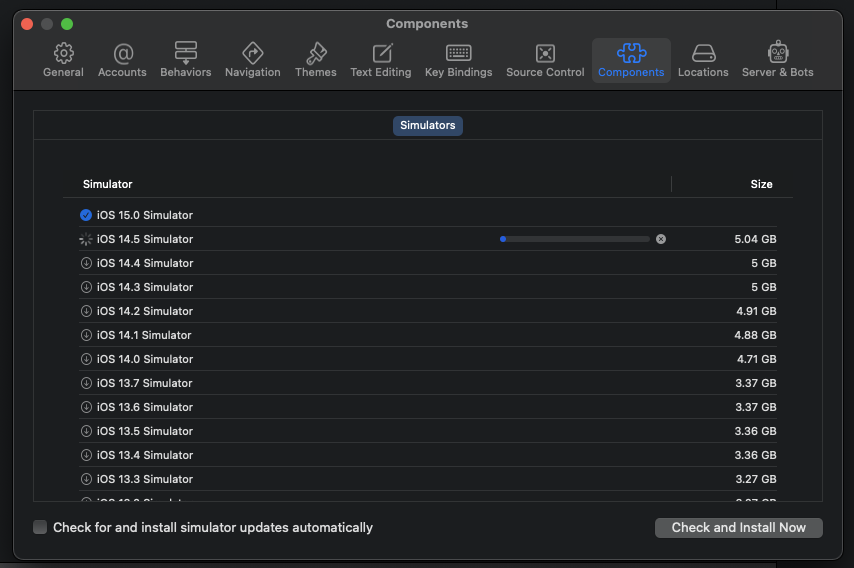Sort by the Simulator column header
Screen dimensions: 854x568
tap(107, 184)
